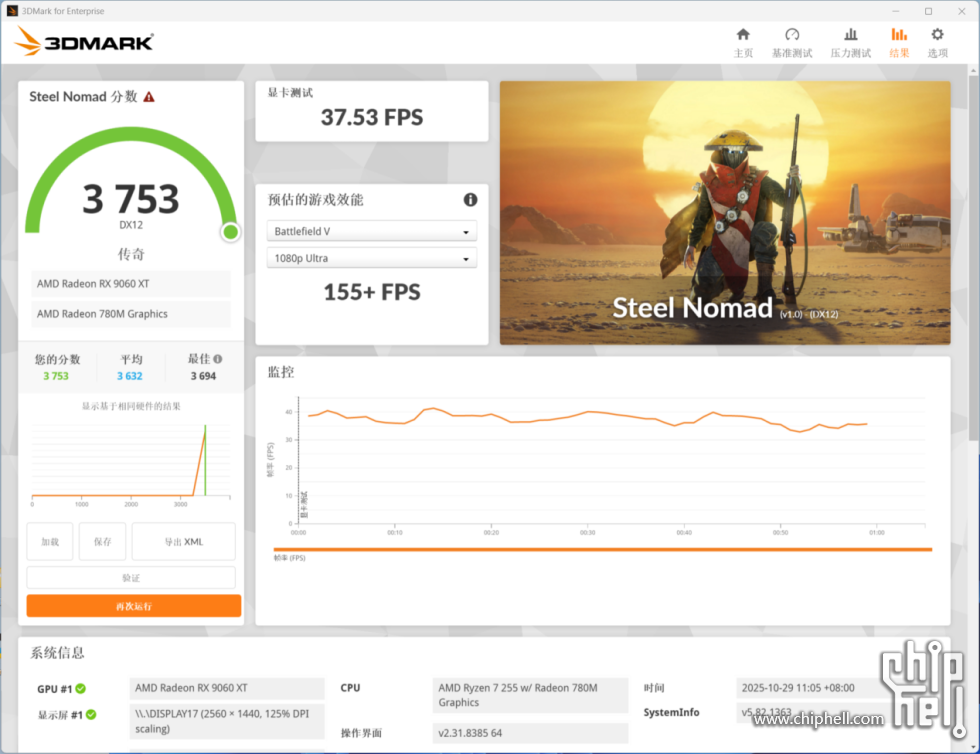Click the orange 帧率 FPS timeline bar
This screenshot has width=980, height=754.
(602, 549)
